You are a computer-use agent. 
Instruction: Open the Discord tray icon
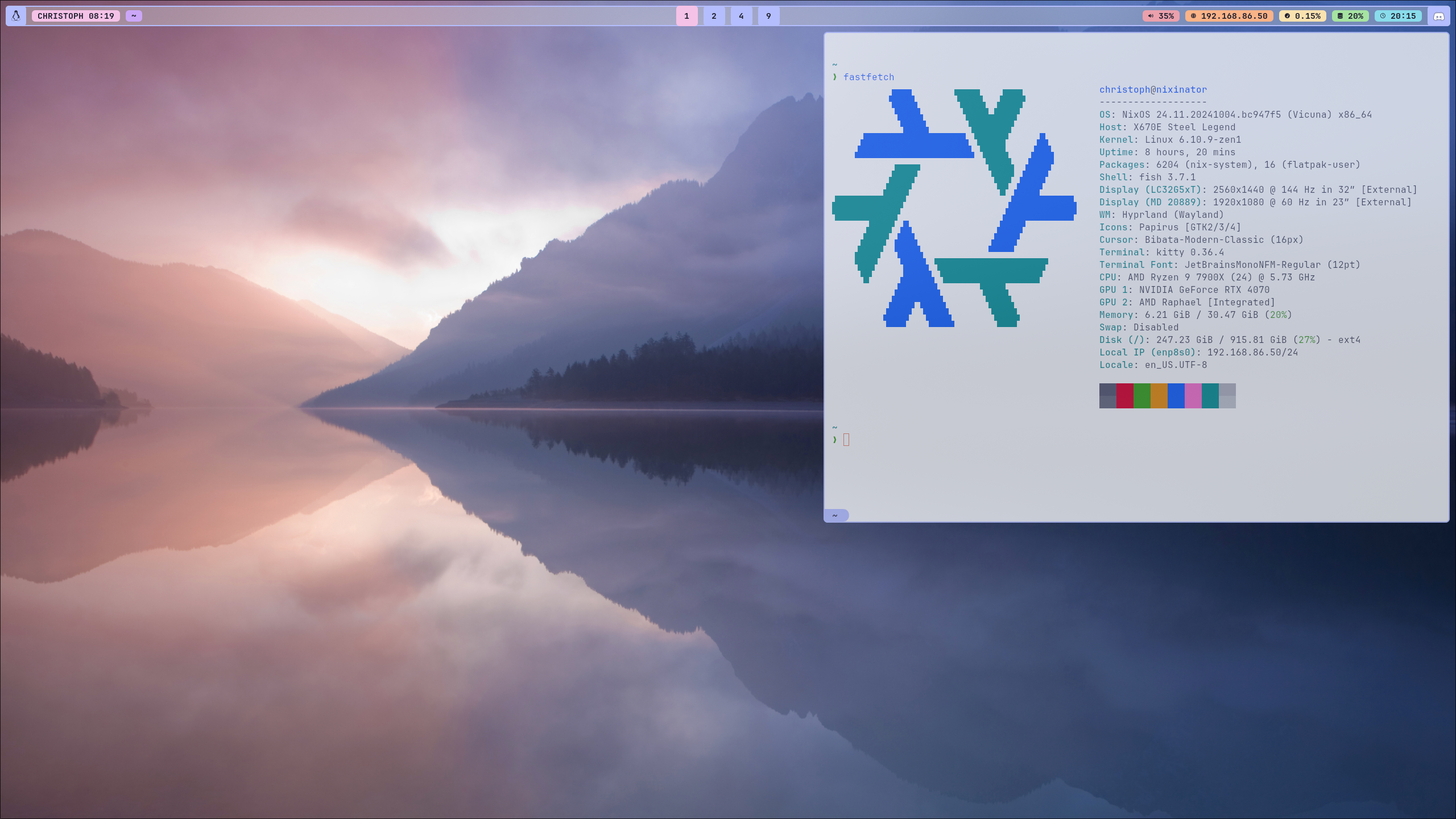tap(1439, 16)
